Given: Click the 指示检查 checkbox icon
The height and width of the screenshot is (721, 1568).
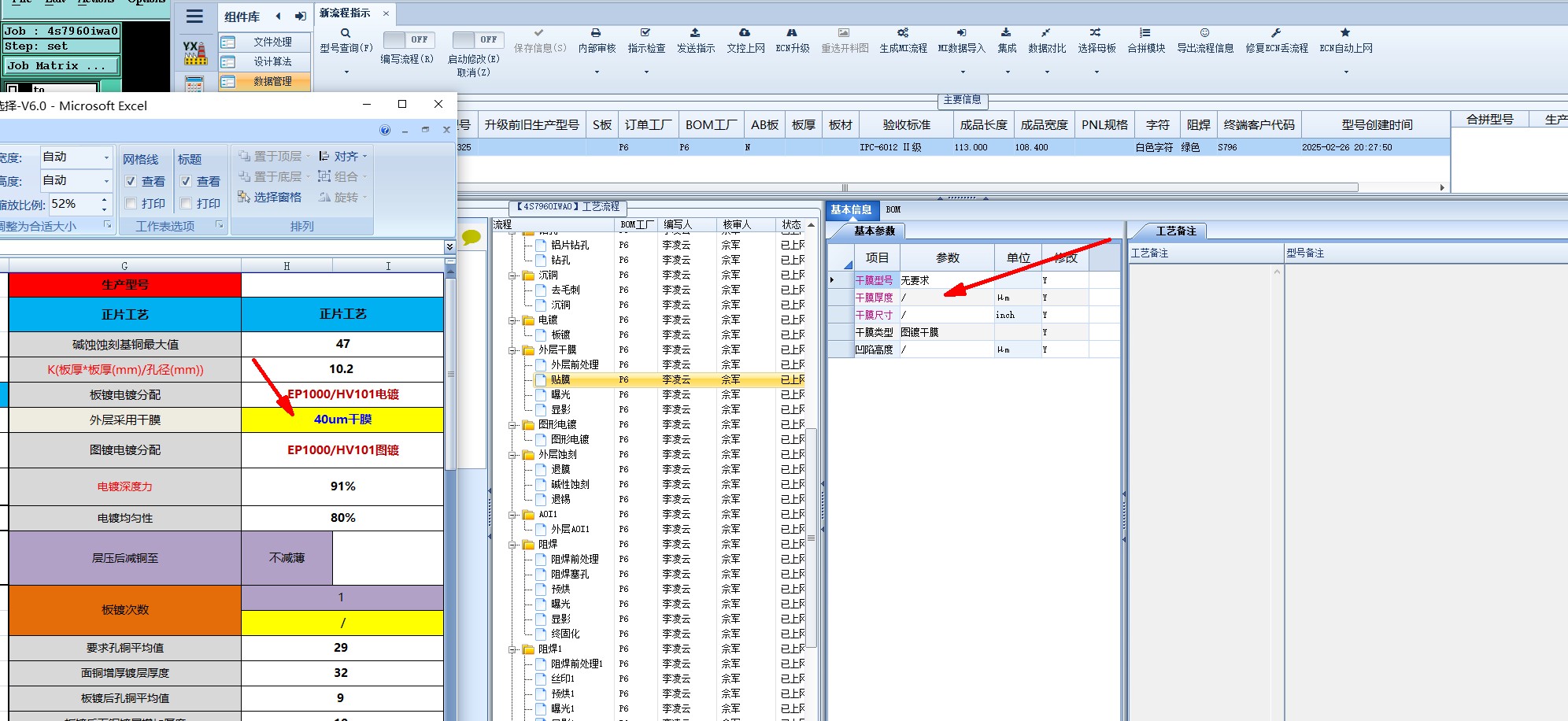Looking at the screenshot, I should pyautogui.click(x=645, y=33).
